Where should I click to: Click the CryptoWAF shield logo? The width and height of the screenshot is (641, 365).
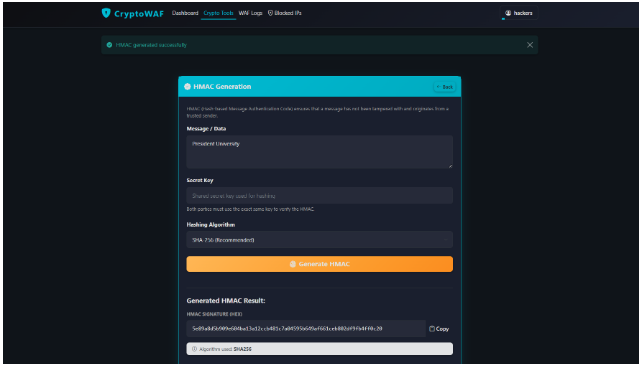106,13
